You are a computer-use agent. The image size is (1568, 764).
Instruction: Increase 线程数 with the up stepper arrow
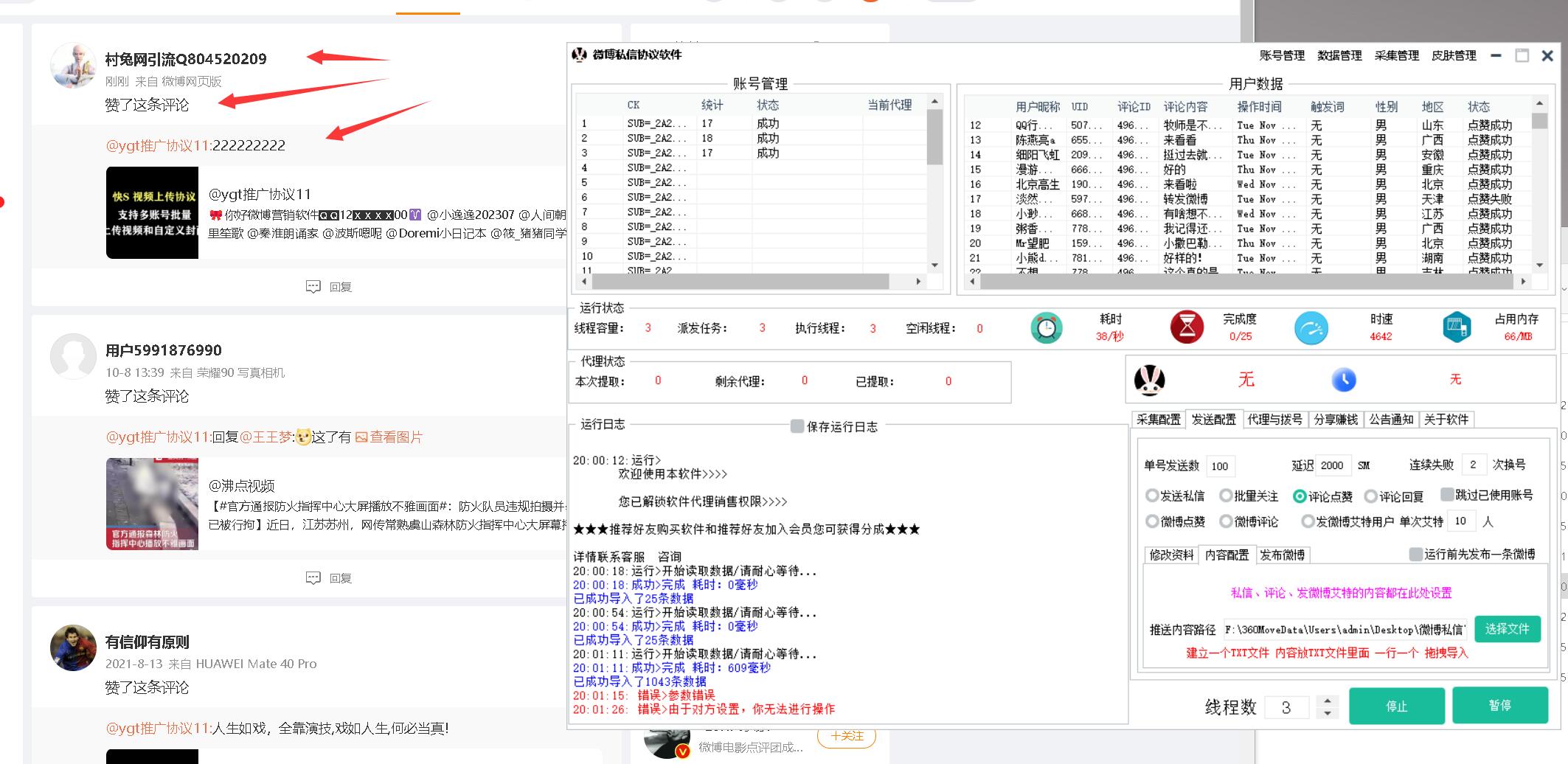click(x=1328, y=701)
